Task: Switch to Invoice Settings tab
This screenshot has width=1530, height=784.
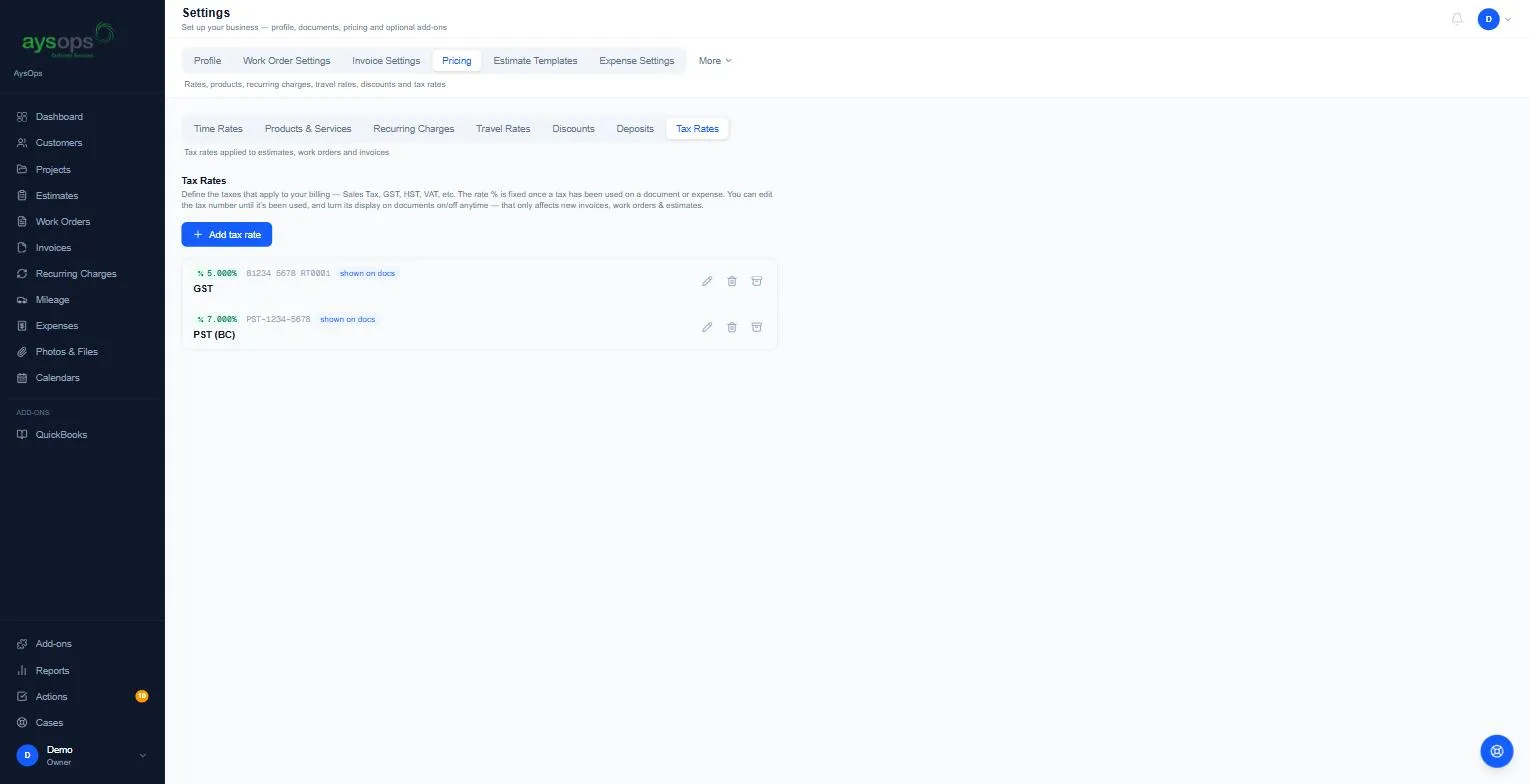Action: click(386, 61)
